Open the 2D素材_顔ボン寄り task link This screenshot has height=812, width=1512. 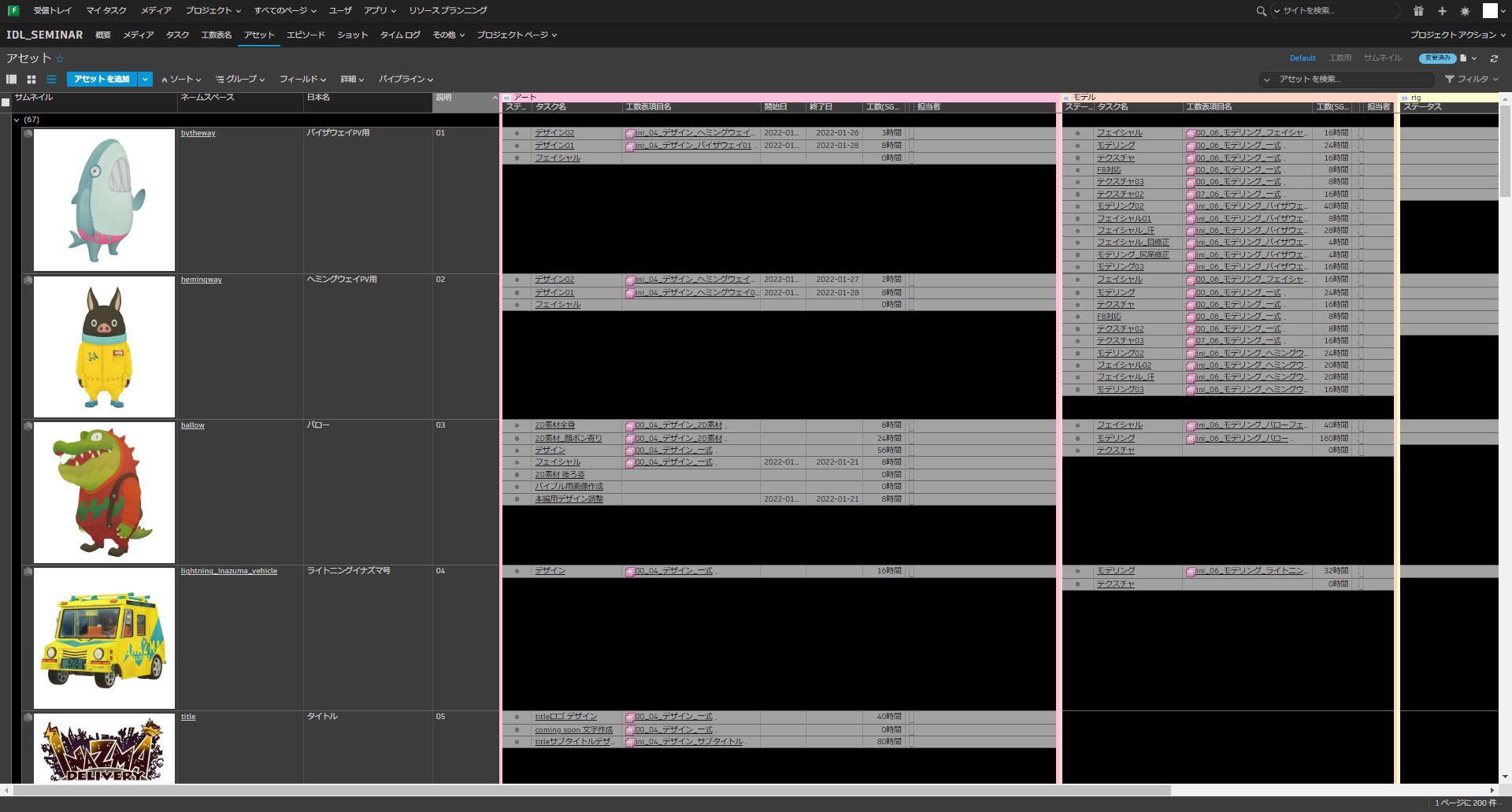click(x=568, y=439)
